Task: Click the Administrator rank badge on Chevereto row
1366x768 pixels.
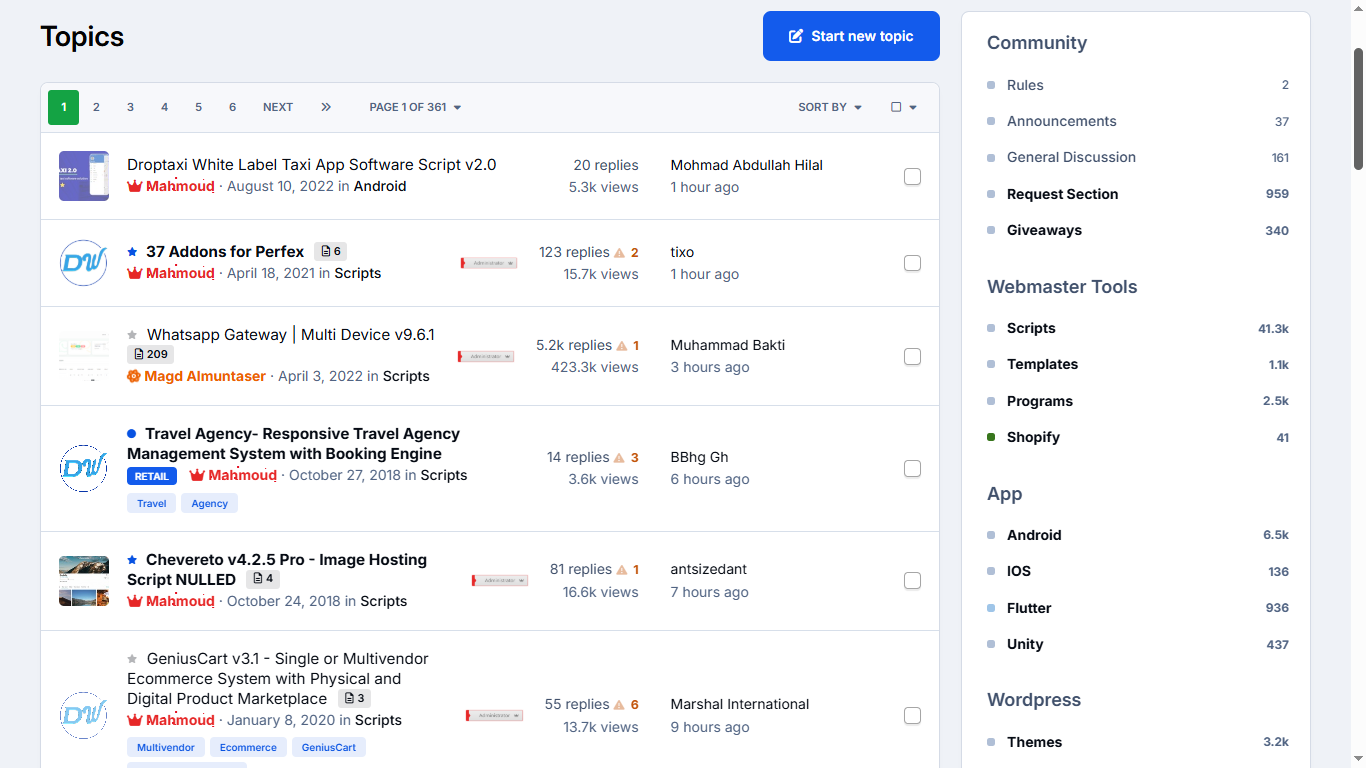Action: (x=500, y=580)
